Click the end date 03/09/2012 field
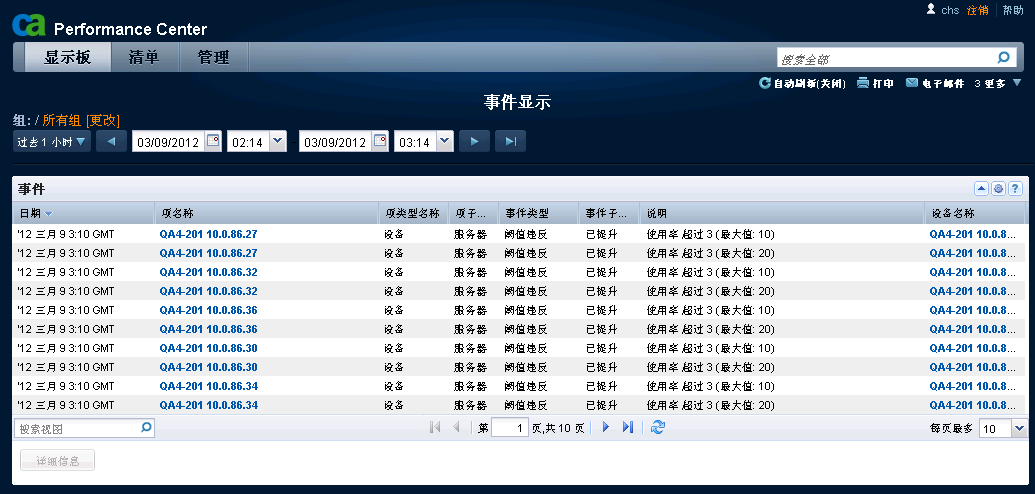Viewport: 1035px width, 494px height. click(x=335, y=142)
